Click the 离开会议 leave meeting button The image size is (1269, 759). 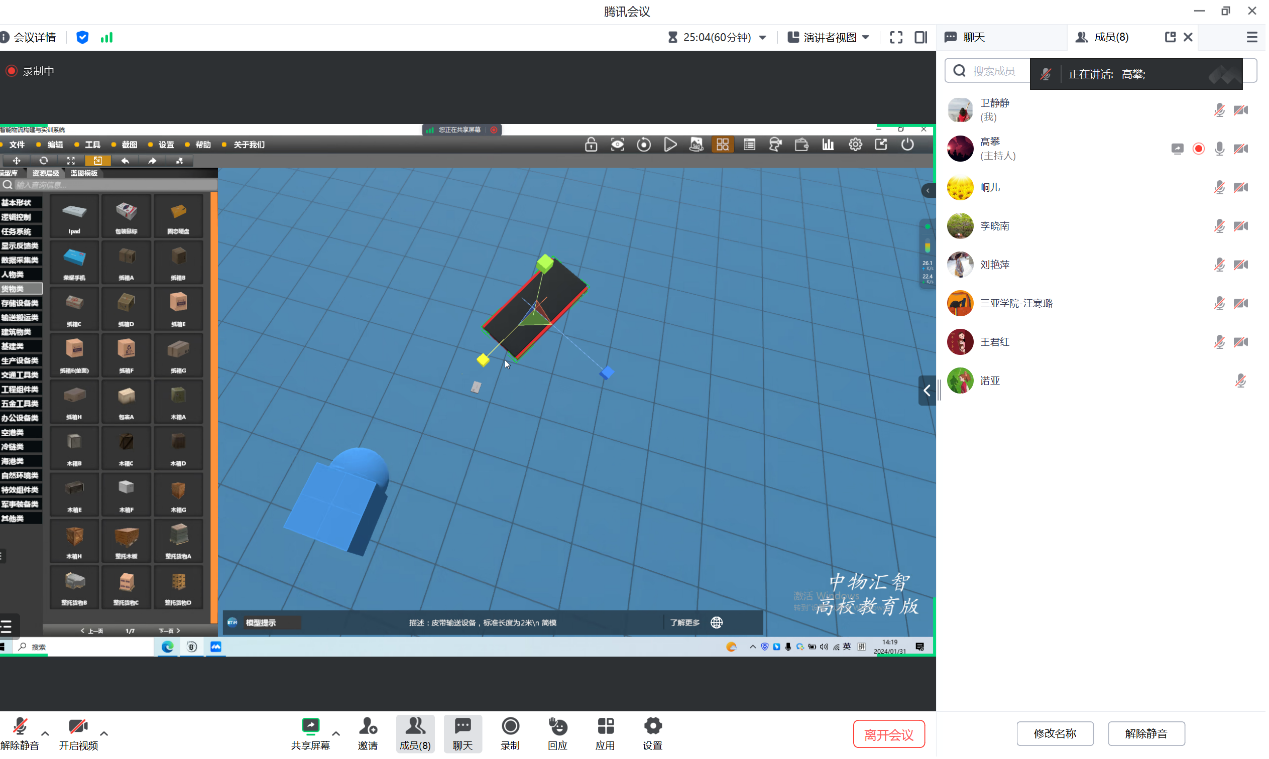point(888,734)
